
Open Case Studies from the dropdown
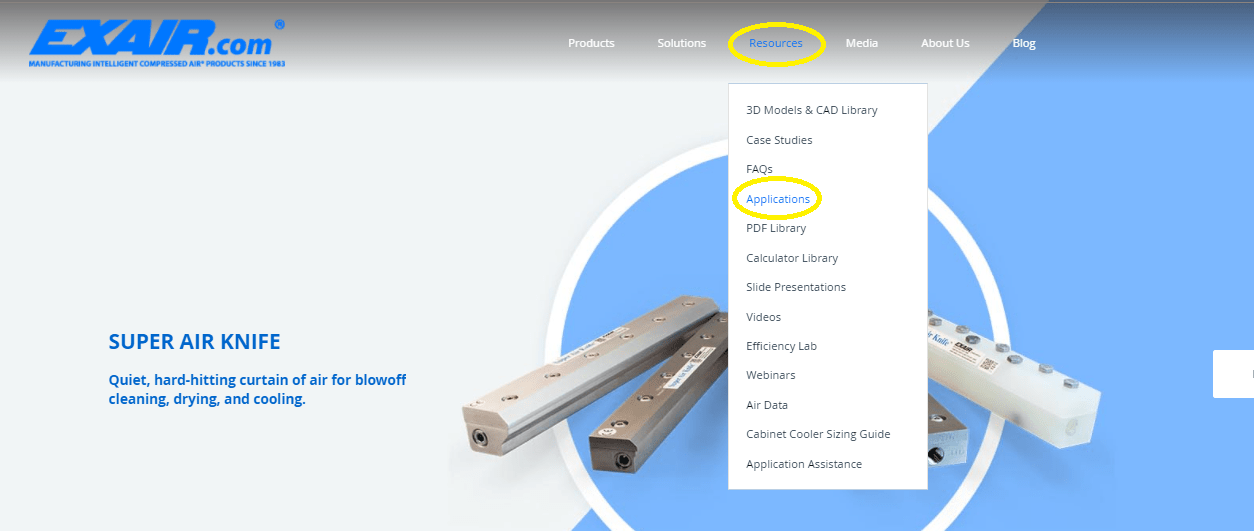[x=779, y=140]
